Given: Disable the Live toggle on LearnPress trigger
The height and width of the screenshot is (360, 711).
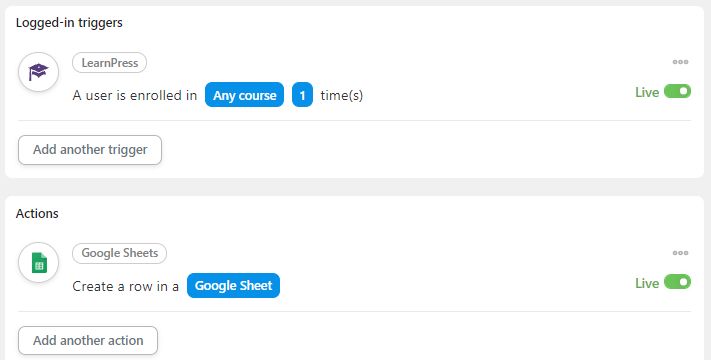Looking at the screenshot, I should pyautogui.click(x=677, y=91).
